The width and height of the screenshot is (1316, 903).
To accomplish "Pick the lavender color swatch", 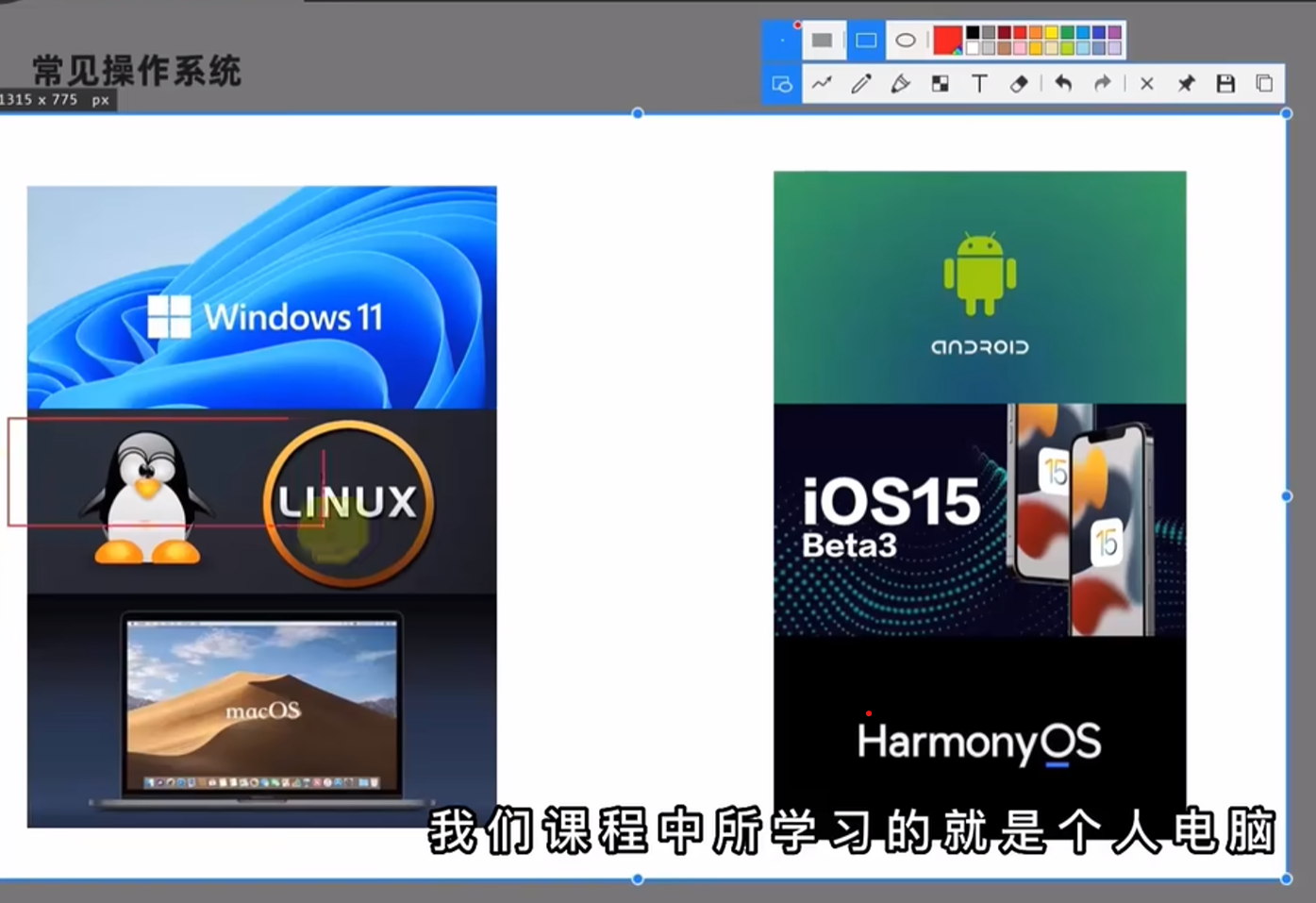I will click(1115, 48).
